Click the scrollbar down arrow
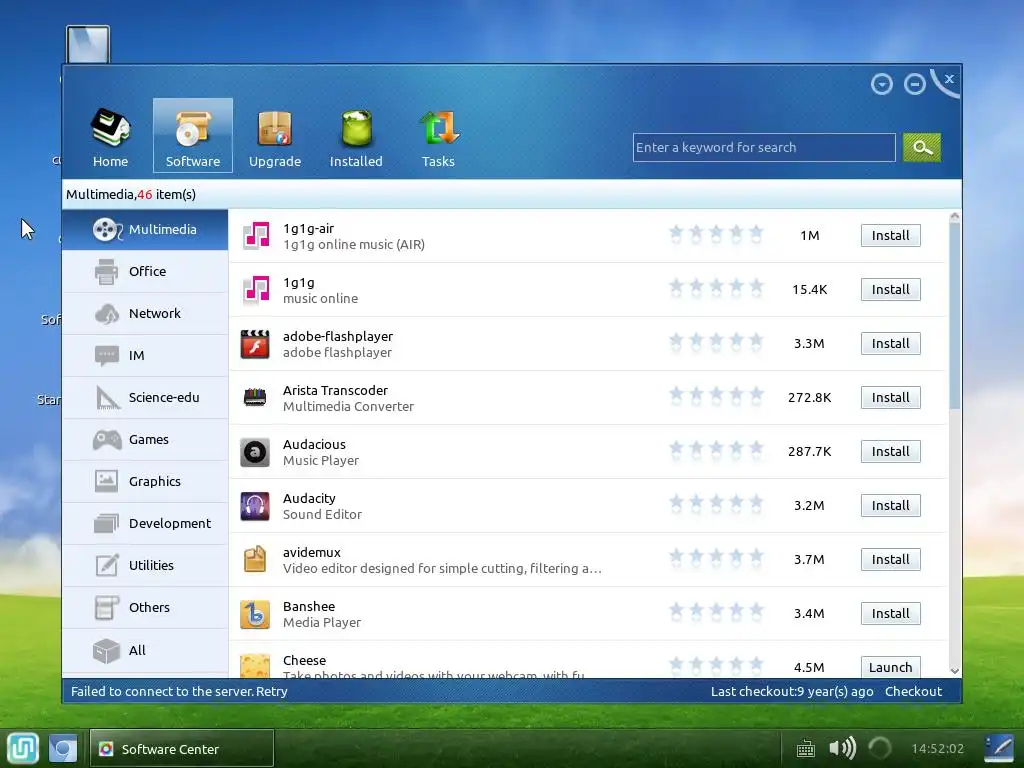 click(955, 671)
